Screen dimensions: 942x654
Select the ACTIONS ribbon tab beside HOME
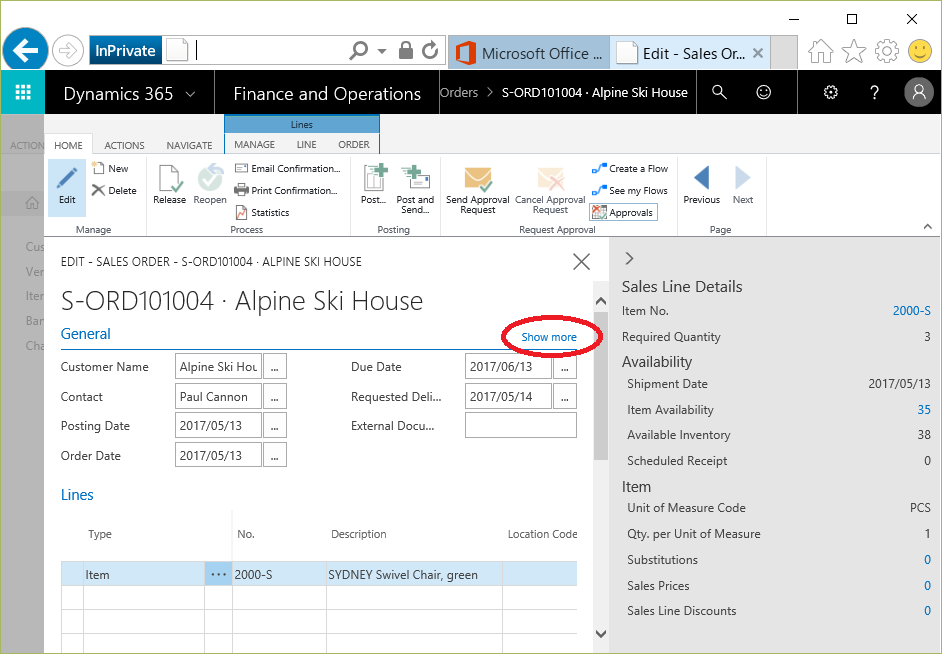[x=124, y=145]
